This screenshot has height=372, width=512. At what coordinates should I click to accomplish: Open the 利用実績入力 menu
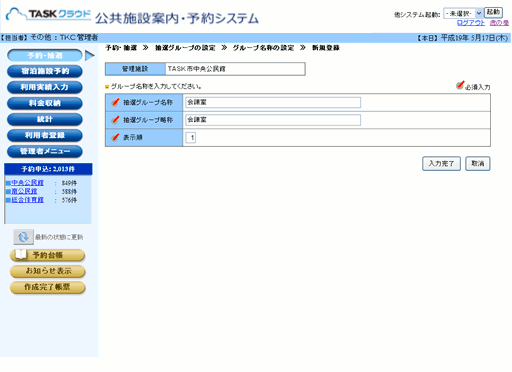tap(45, 87)
